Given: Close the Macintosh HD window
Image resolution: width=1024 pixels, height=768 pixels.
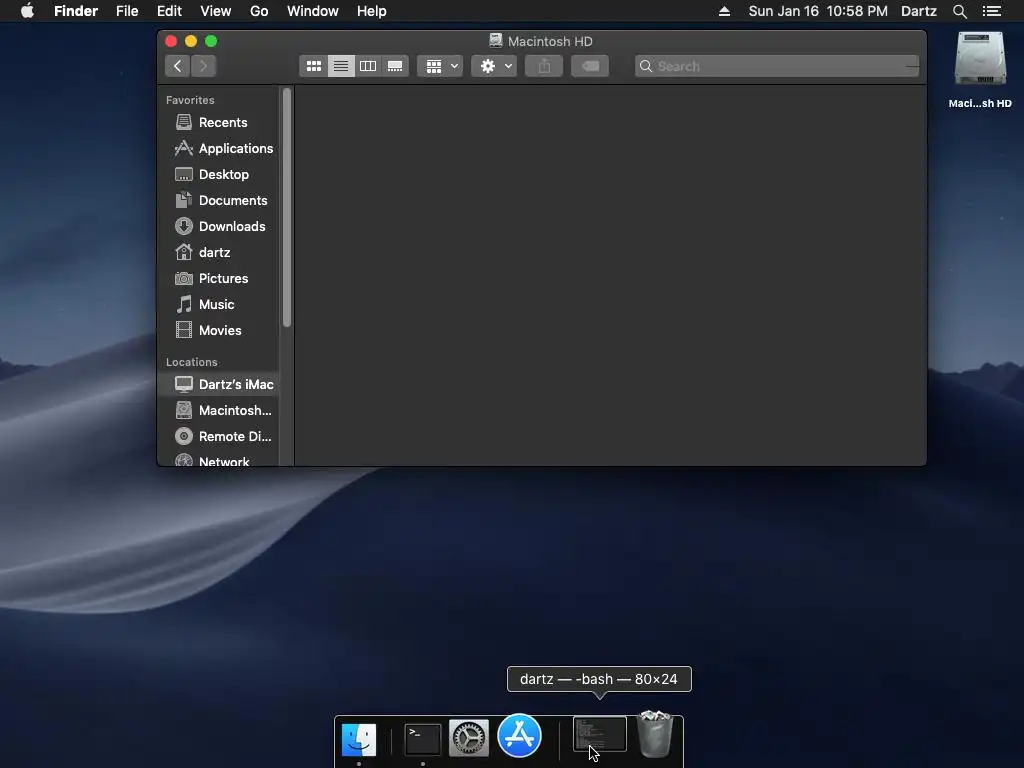Looking at the screenshot, I should (x=171, y=41).
